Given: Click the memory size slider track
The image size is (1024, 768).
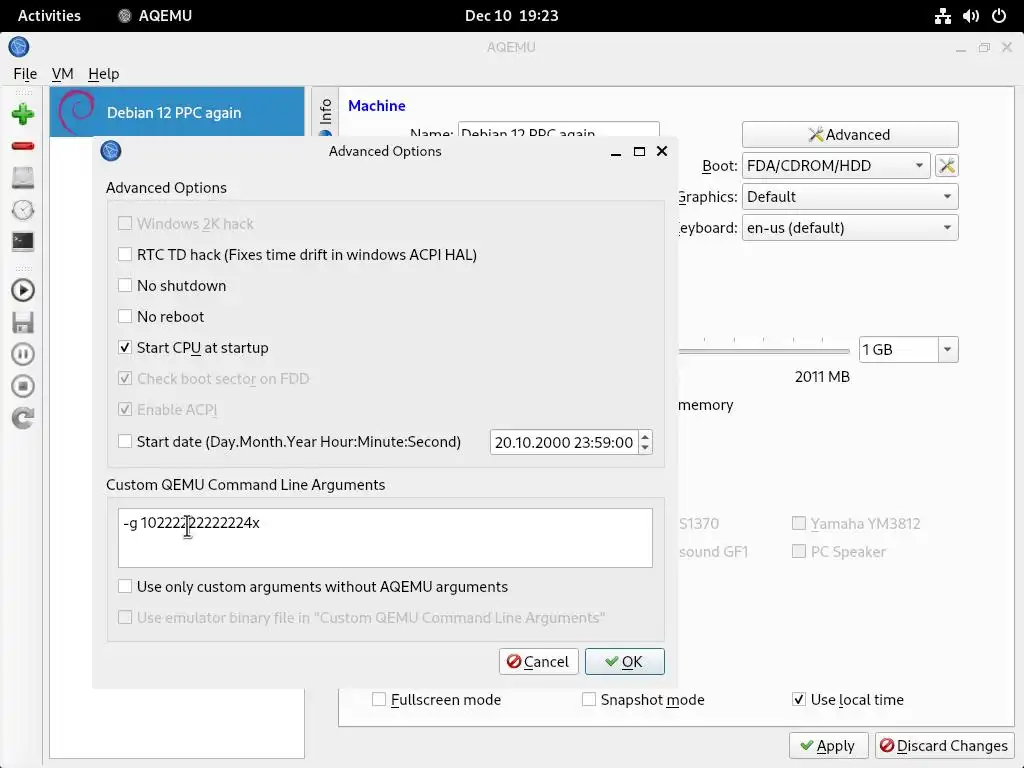Looking at the screenshot, I should pyautogui.click(x=763, y=351).
